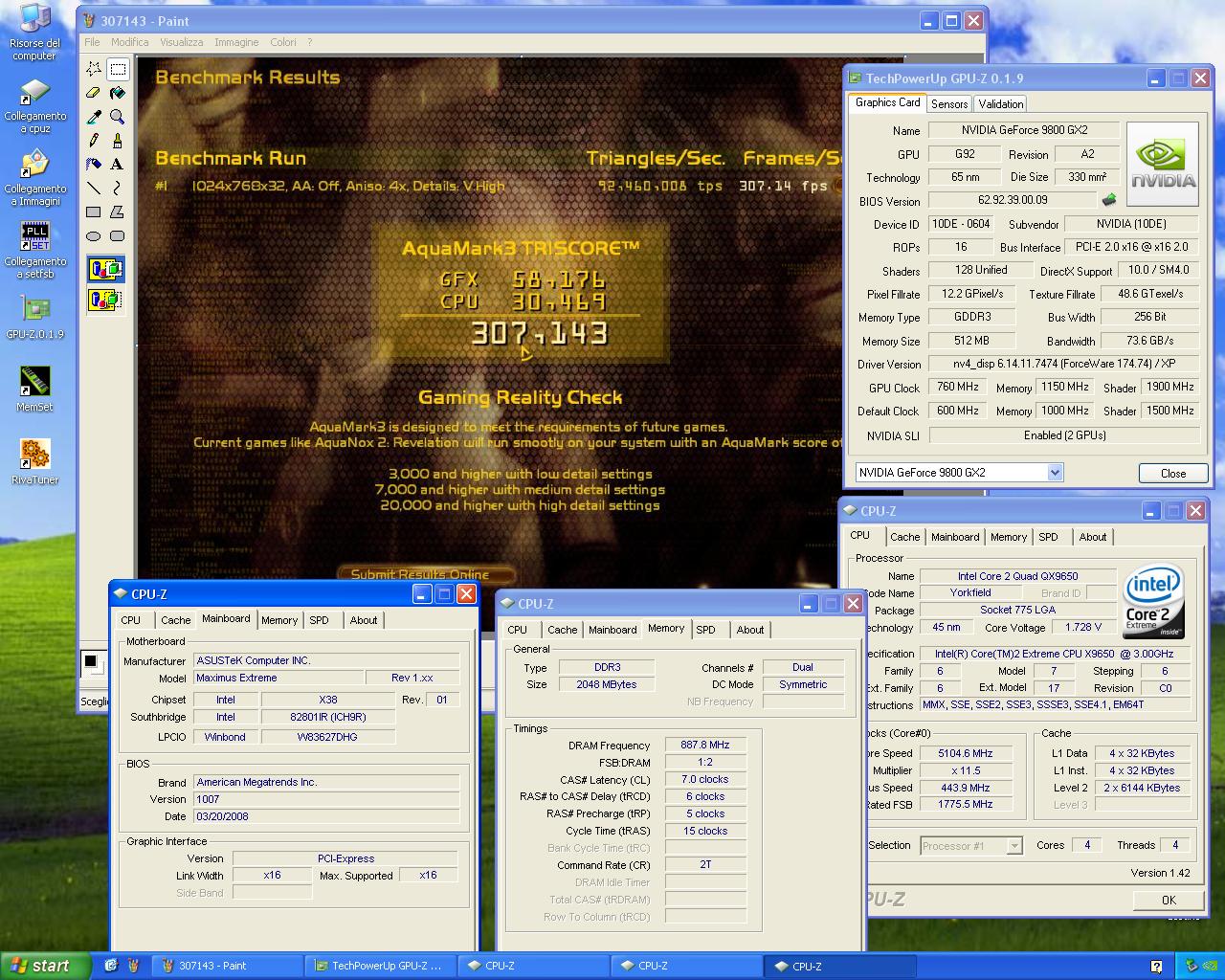Pick the Polygon shape tool
The width and height of the screenshot is (1225, 980).
coord(118,212)
